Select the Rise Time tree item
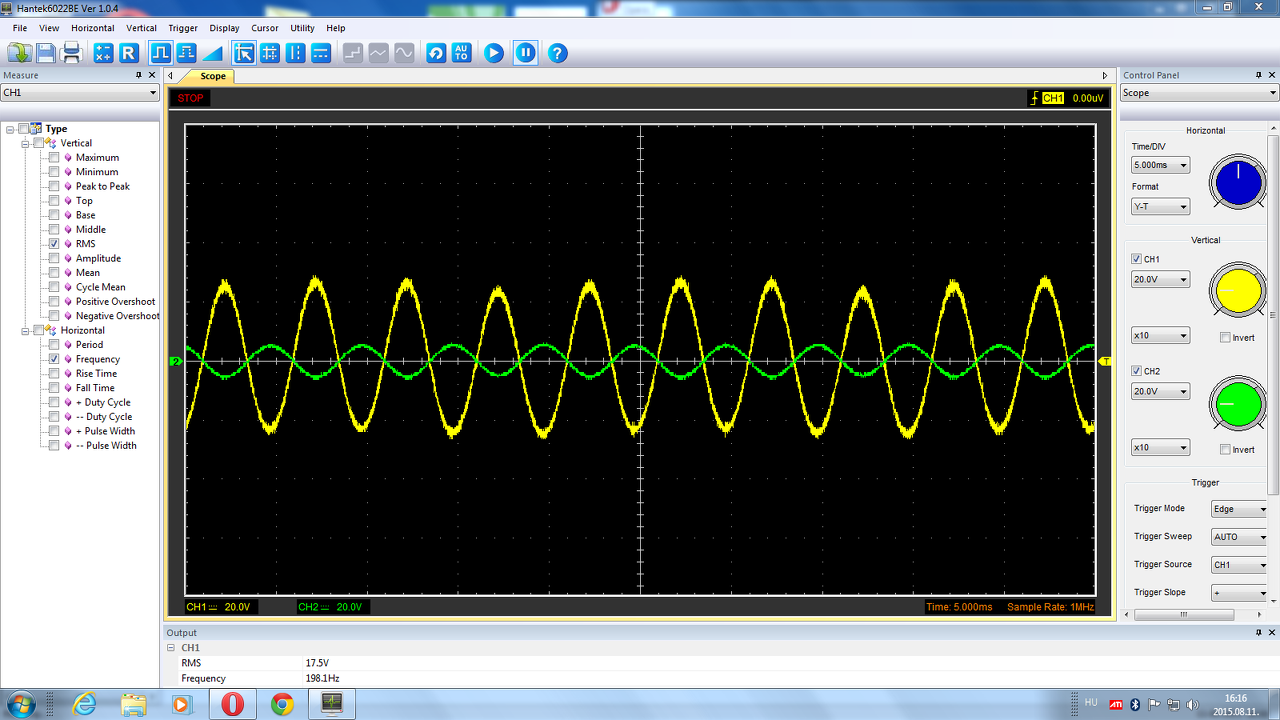 point(95,373)
